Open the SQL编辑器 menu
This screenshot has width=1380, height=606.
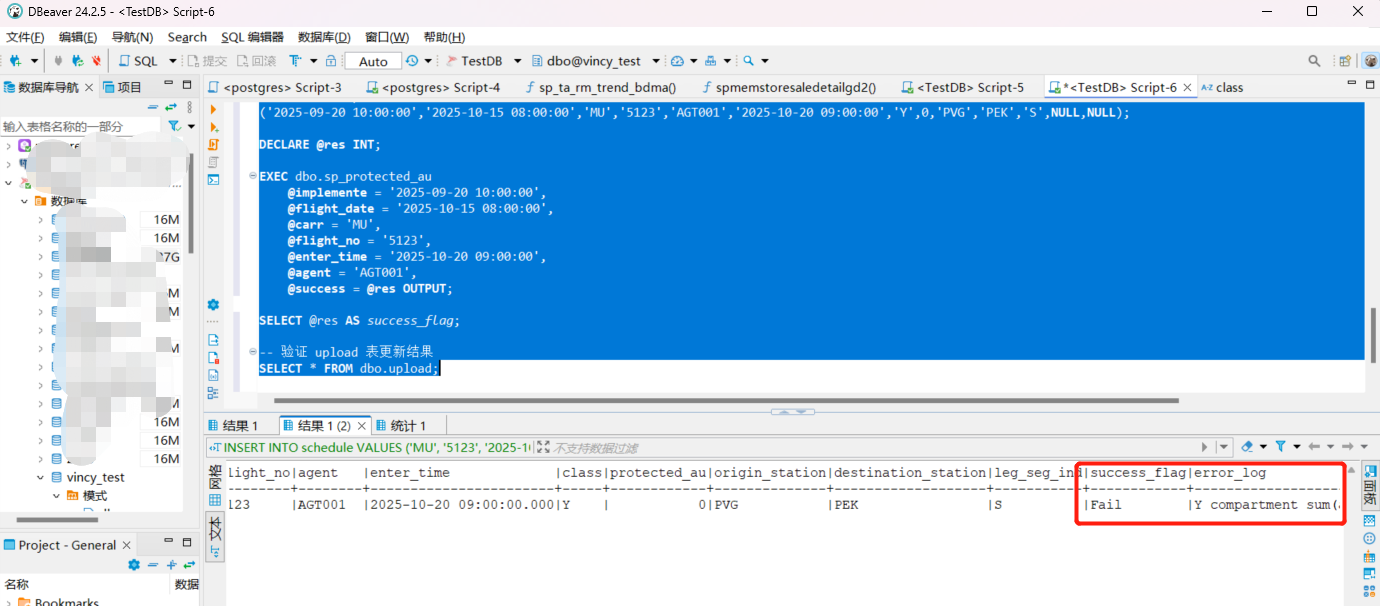tap(251, 37)
